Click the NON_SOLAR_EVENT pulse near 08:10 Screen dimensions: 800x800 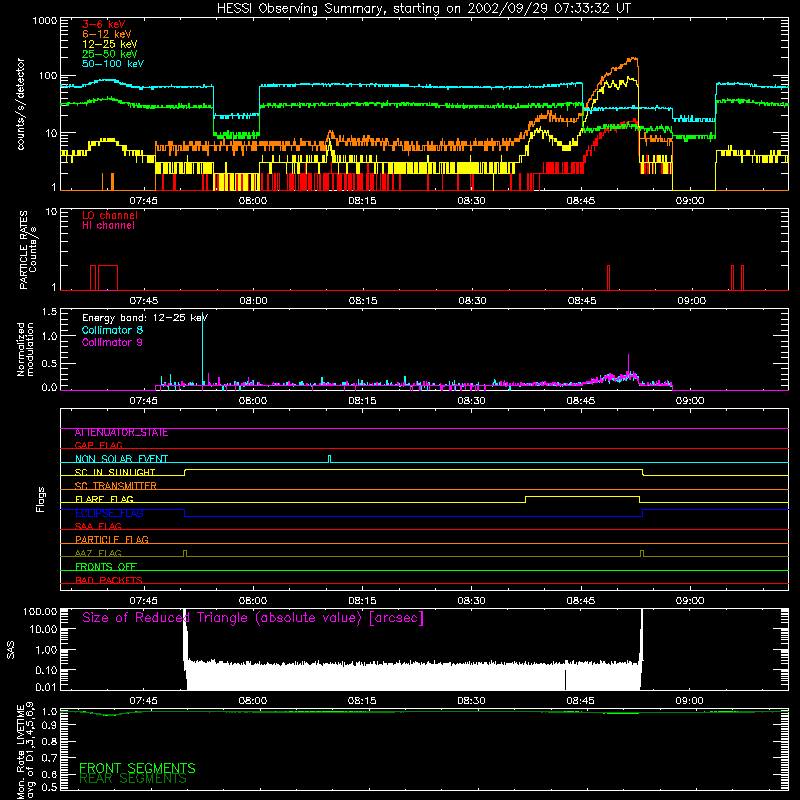pyautogui.click(x=330, y=459)
